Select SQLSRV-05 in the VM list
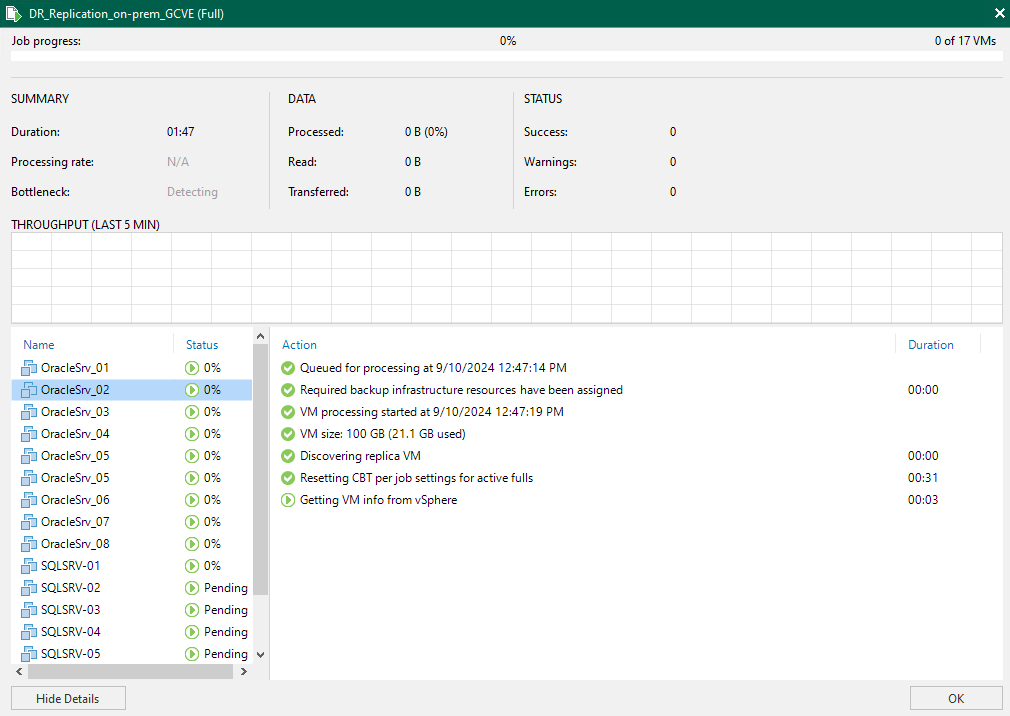This screenshot has height=716, width=1010. tap(70, 654)
